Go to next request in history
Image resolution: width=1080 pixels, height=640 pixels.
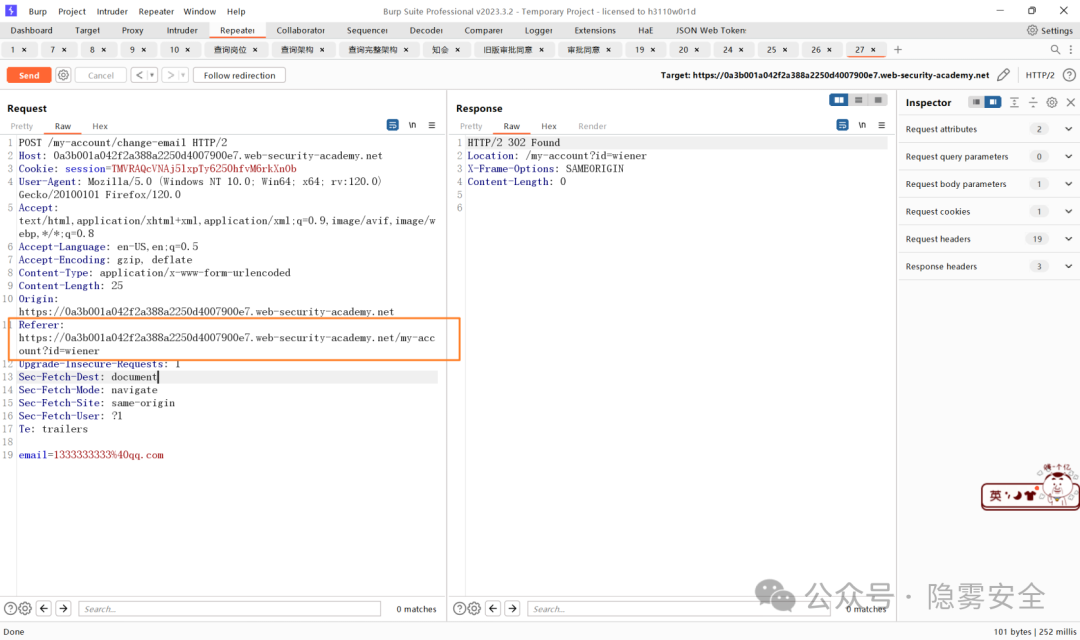(x=170, y=75)
